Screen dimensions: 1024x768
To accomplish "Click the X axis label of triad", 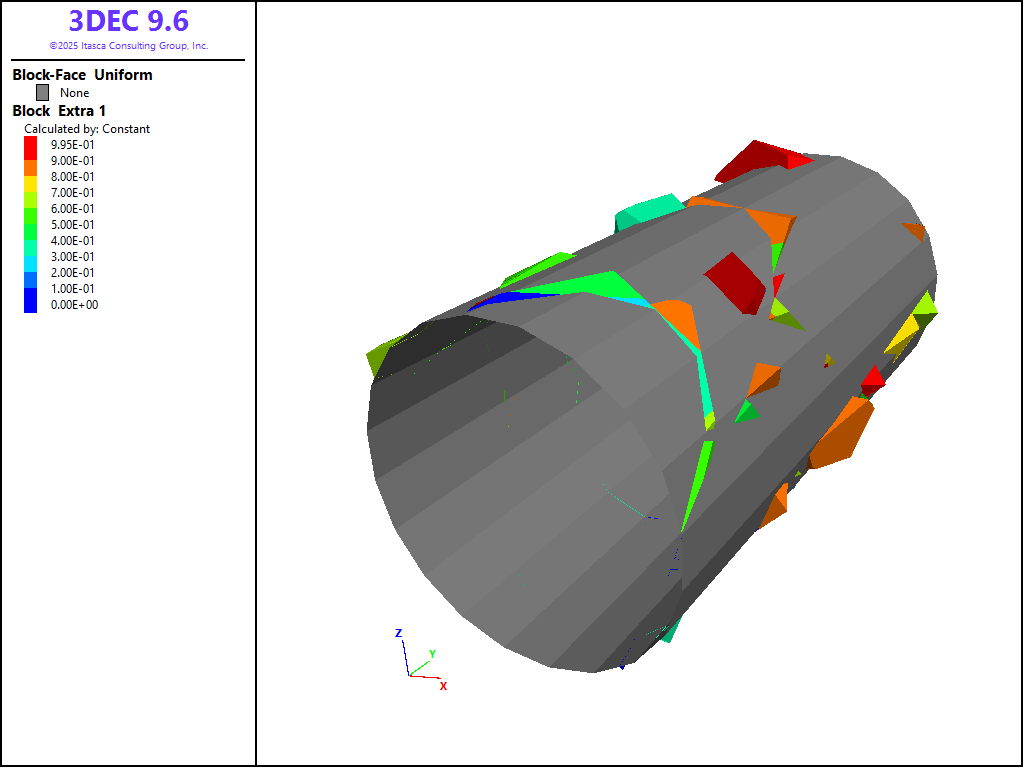I will point(443,686).
